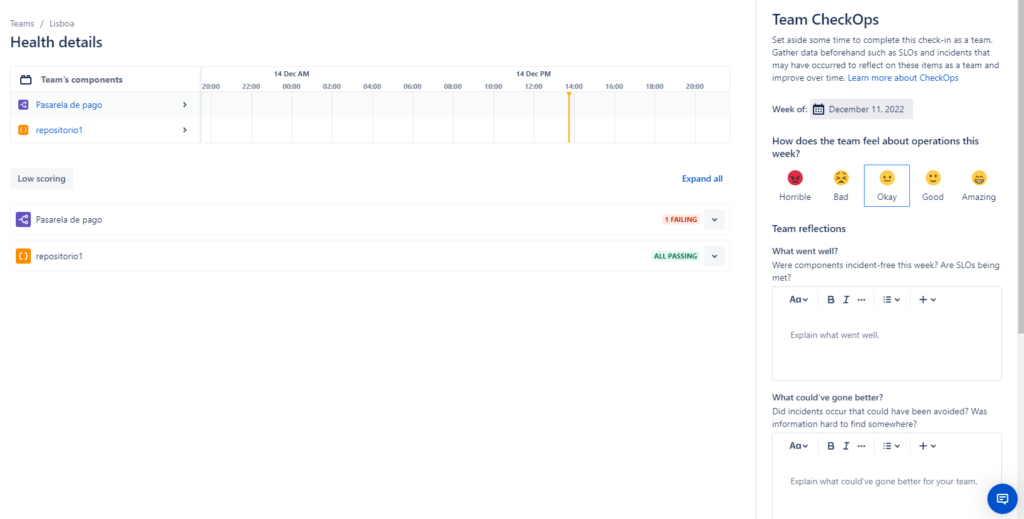Open text style dropdown in What went well
1024x519 pixels.
799,300
